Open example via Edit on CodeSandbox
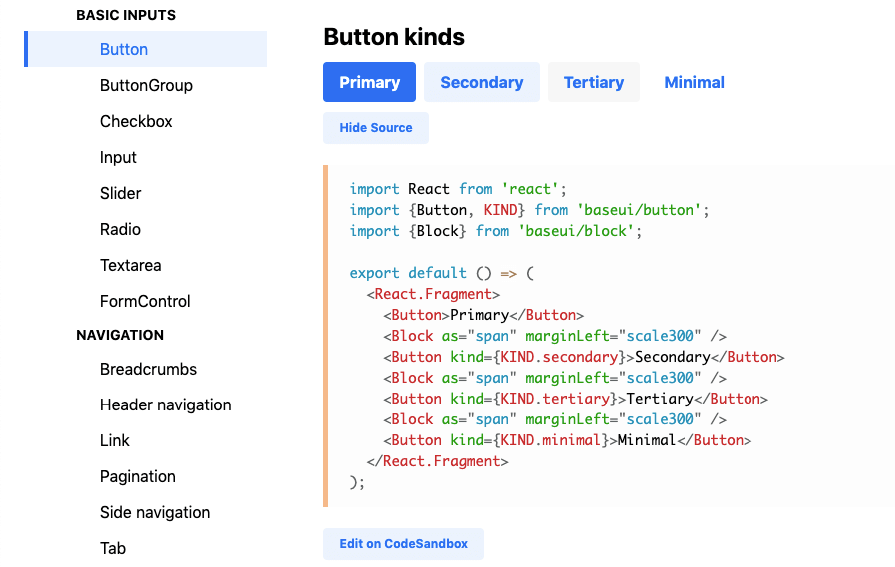The width and height of the screenshot is (895, 567). point(403,544)
